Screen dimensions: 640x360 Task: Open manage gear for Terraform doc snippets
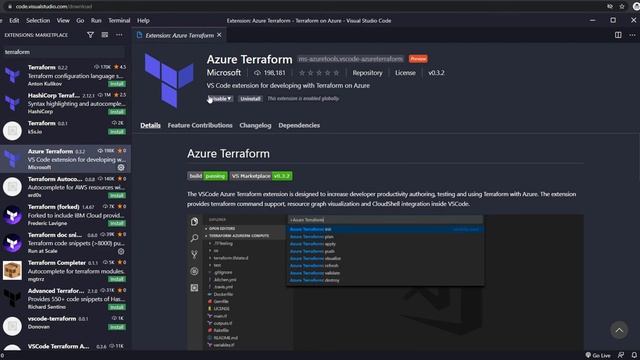[121, 251]
